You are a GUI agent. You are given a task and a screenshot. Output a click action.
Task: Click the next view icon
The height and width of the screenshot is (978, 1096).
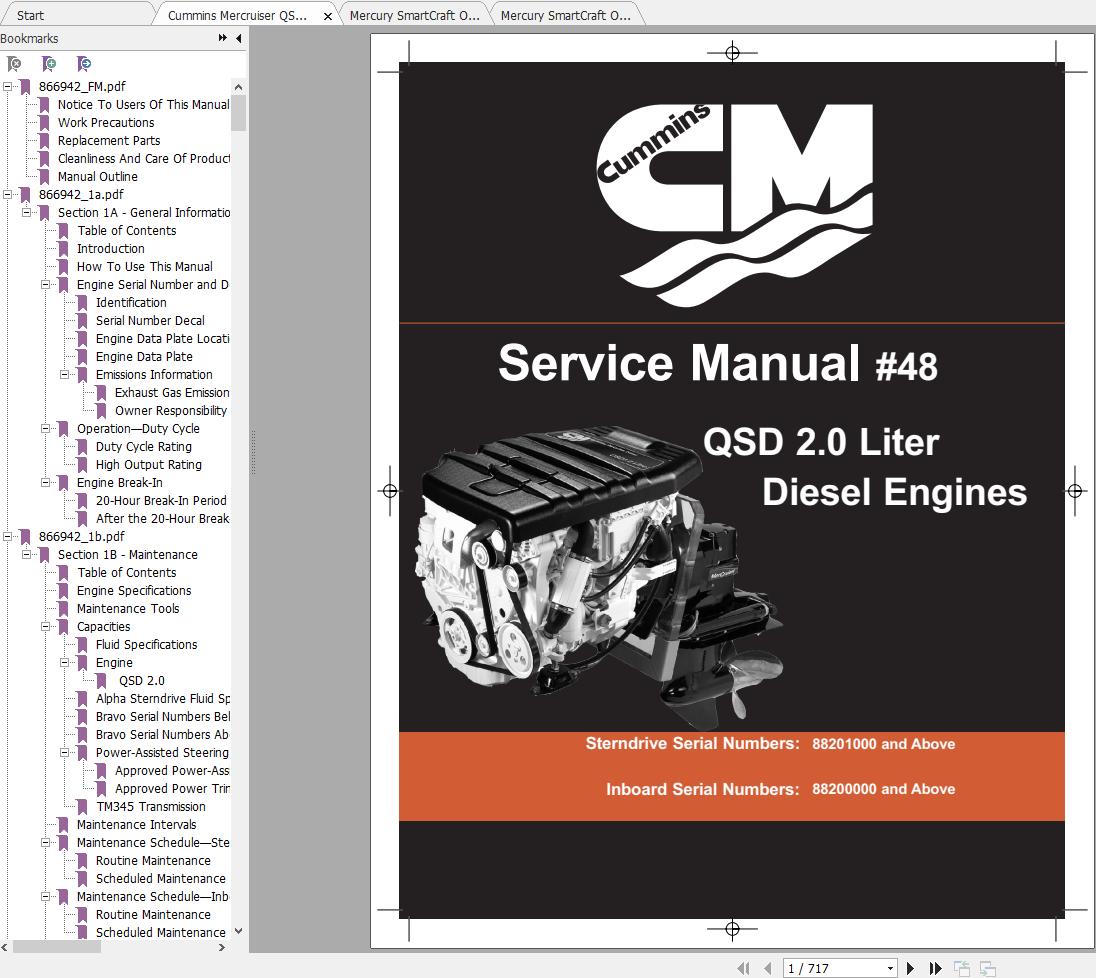986,967
